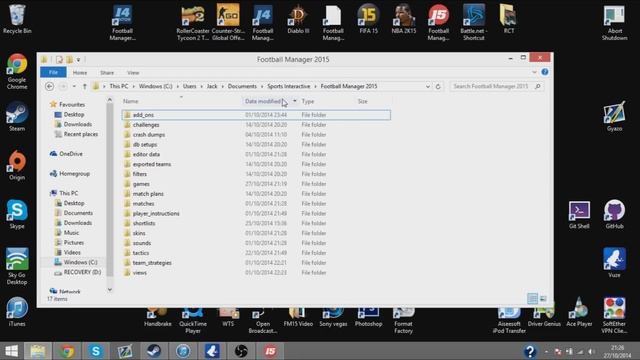Expand the ribbon with the chevron
The height and width of the screenshot is (360, 640).
pyautogui.click(x=534, y=72)
